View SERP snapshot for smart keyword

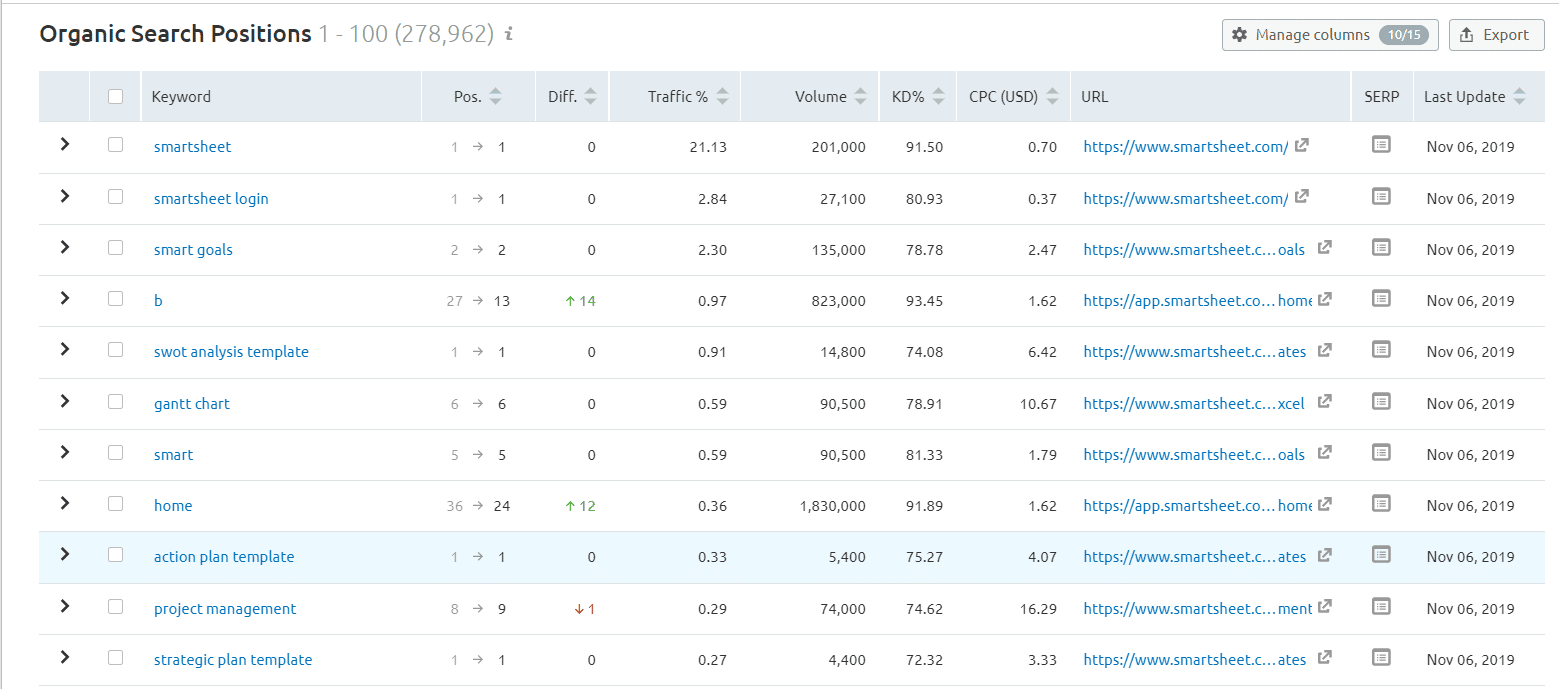1381,452
